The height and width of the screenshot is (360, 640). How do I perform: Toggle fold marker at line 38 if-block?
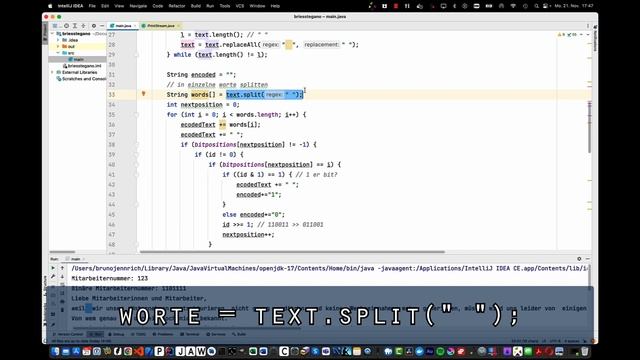coord(137,145)
